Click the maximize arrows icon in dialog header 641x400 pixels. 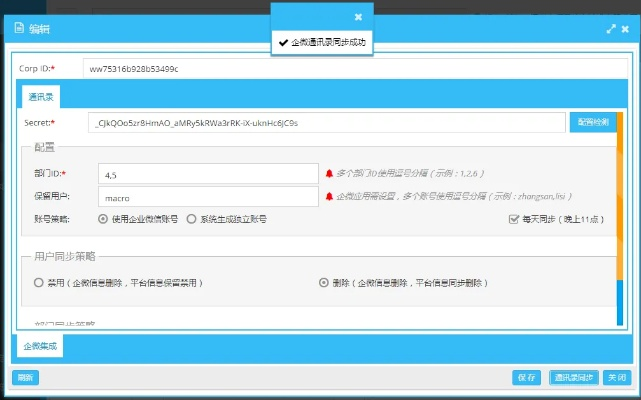point(611,30)
